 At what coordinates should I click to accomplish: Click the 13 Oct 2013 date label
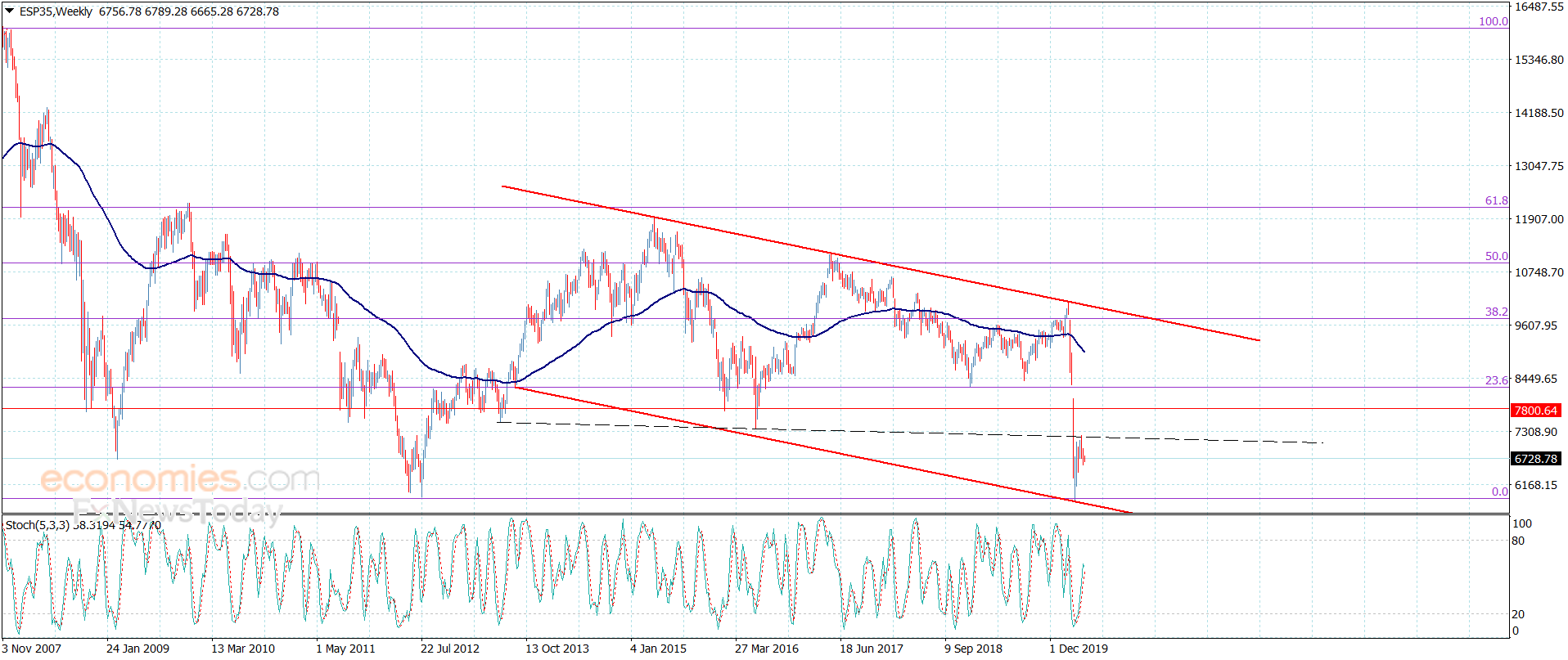pyautogui.click(x=557, y=649)
